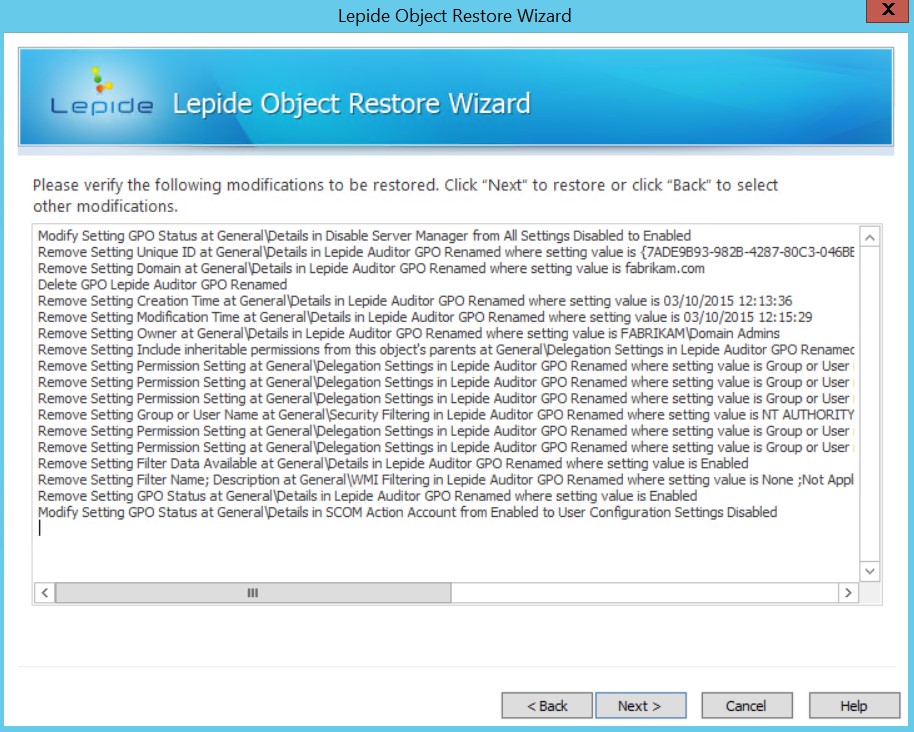Image resolution: width=914 pixels, height=732 pixels.
Task: Cancel the restore wizard
Action: [745, 706]
